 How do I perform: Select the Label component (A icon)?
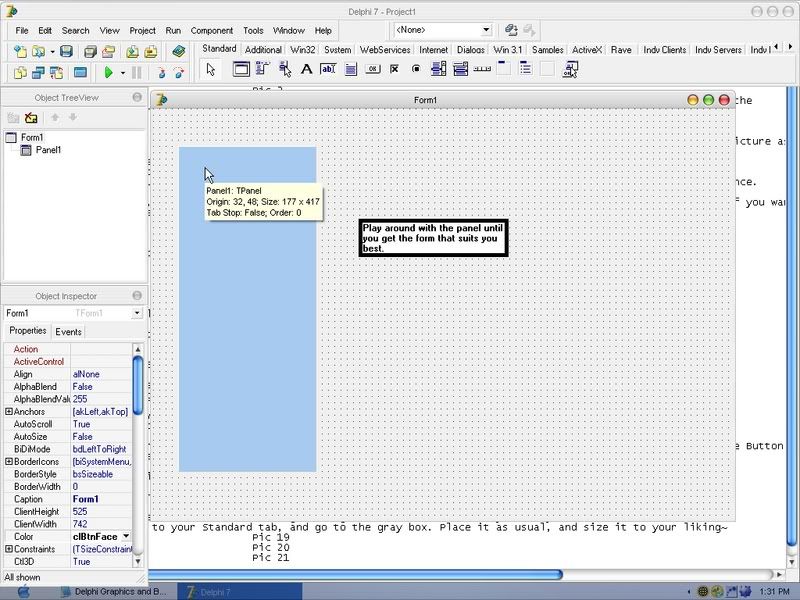point(307,70)
